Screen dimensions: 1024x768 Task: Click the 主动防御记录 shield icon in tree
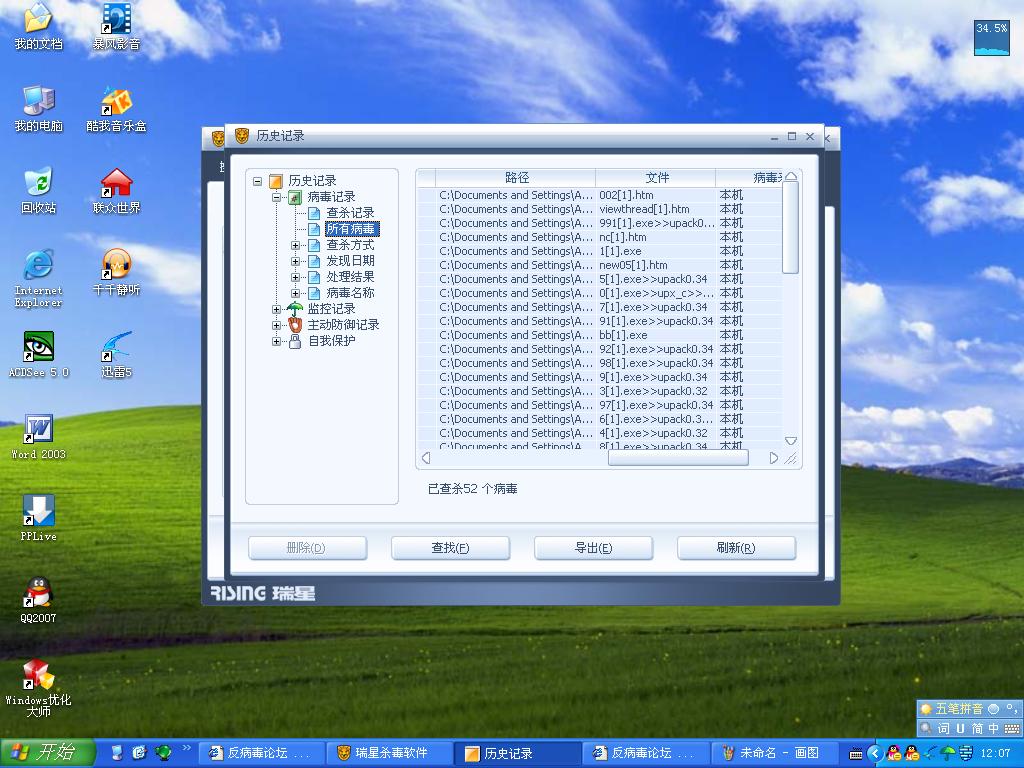295,325
